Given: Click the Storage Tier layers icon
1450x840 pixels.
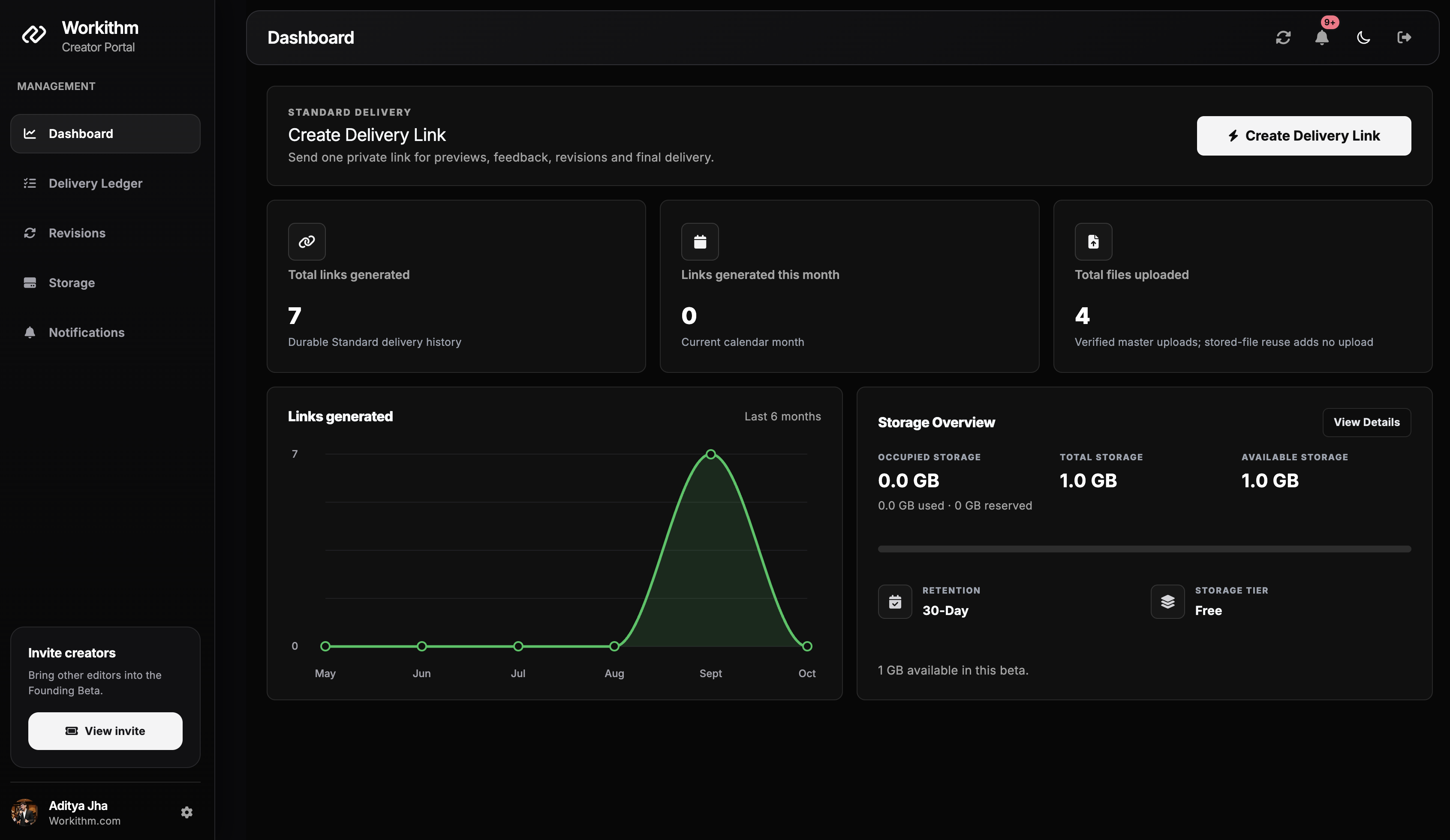Looking at the screenshot, I should [x=1167, y=602].
